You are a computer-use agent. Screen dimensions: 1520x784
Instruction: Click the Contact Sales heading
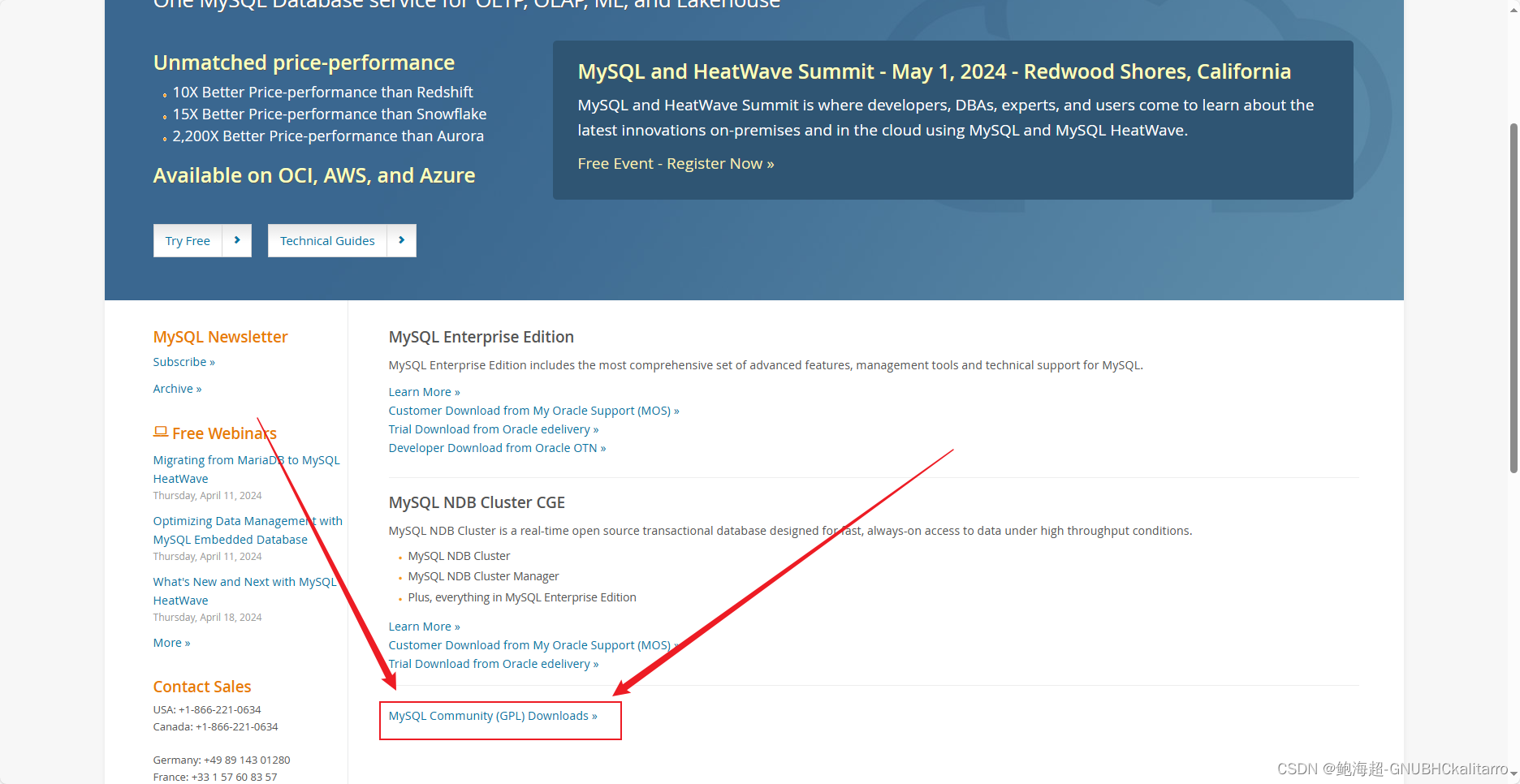pos(202,687)
